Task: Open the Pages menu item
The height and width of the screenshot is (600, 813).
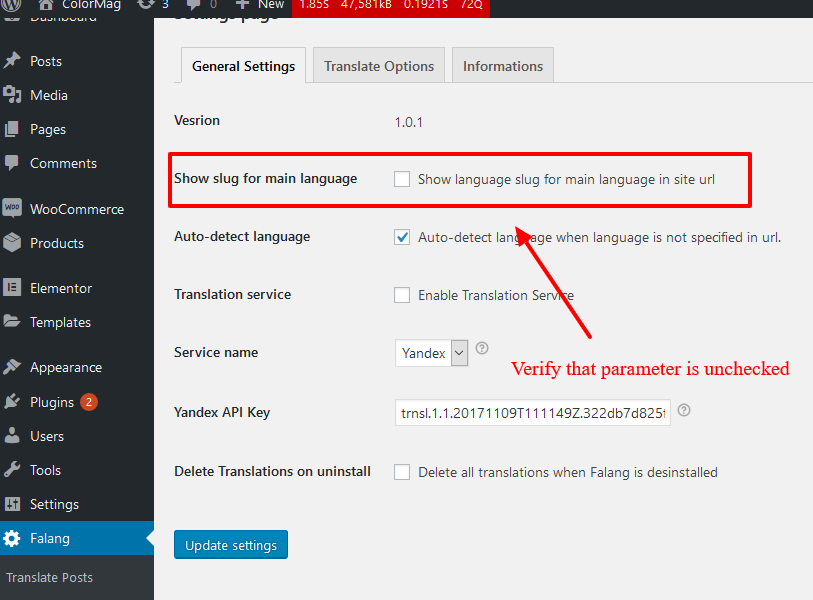Action: coord(77,129)
